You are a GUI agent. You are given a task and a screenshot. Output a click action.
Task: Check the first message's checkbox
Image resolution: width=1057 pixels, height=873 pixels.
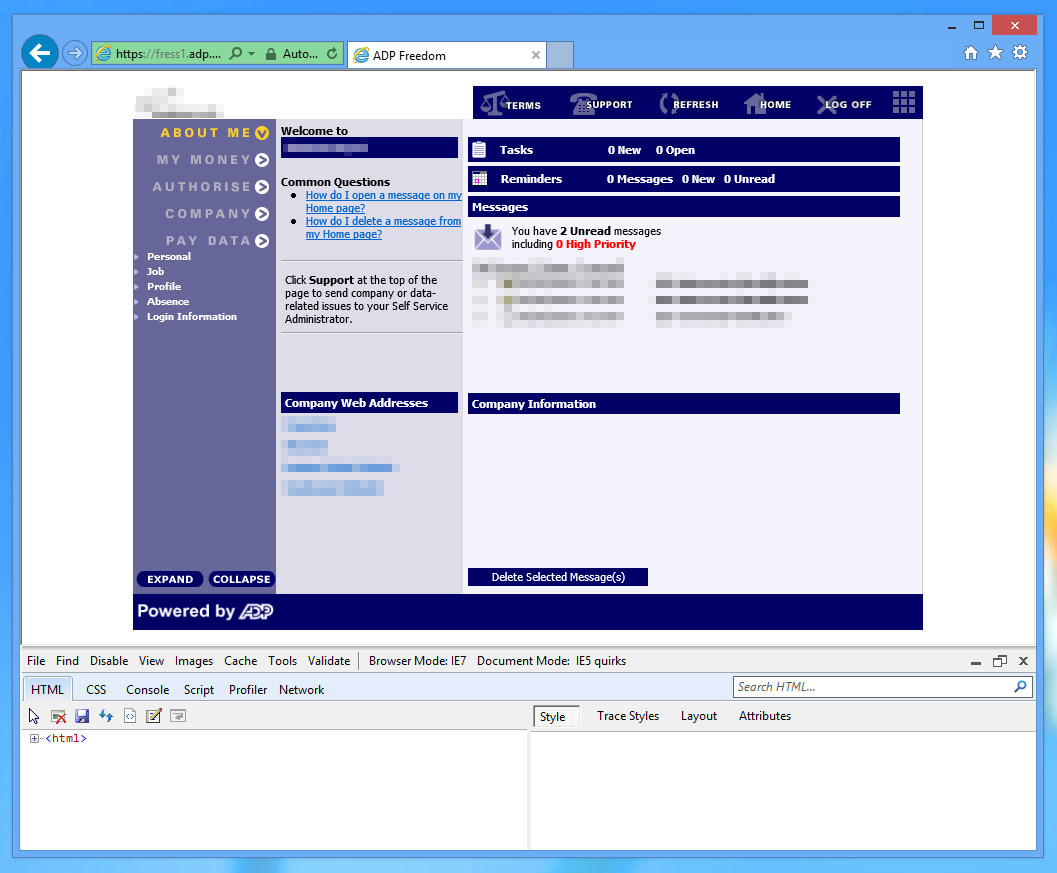pyautogui.click(x=479, y=282)
